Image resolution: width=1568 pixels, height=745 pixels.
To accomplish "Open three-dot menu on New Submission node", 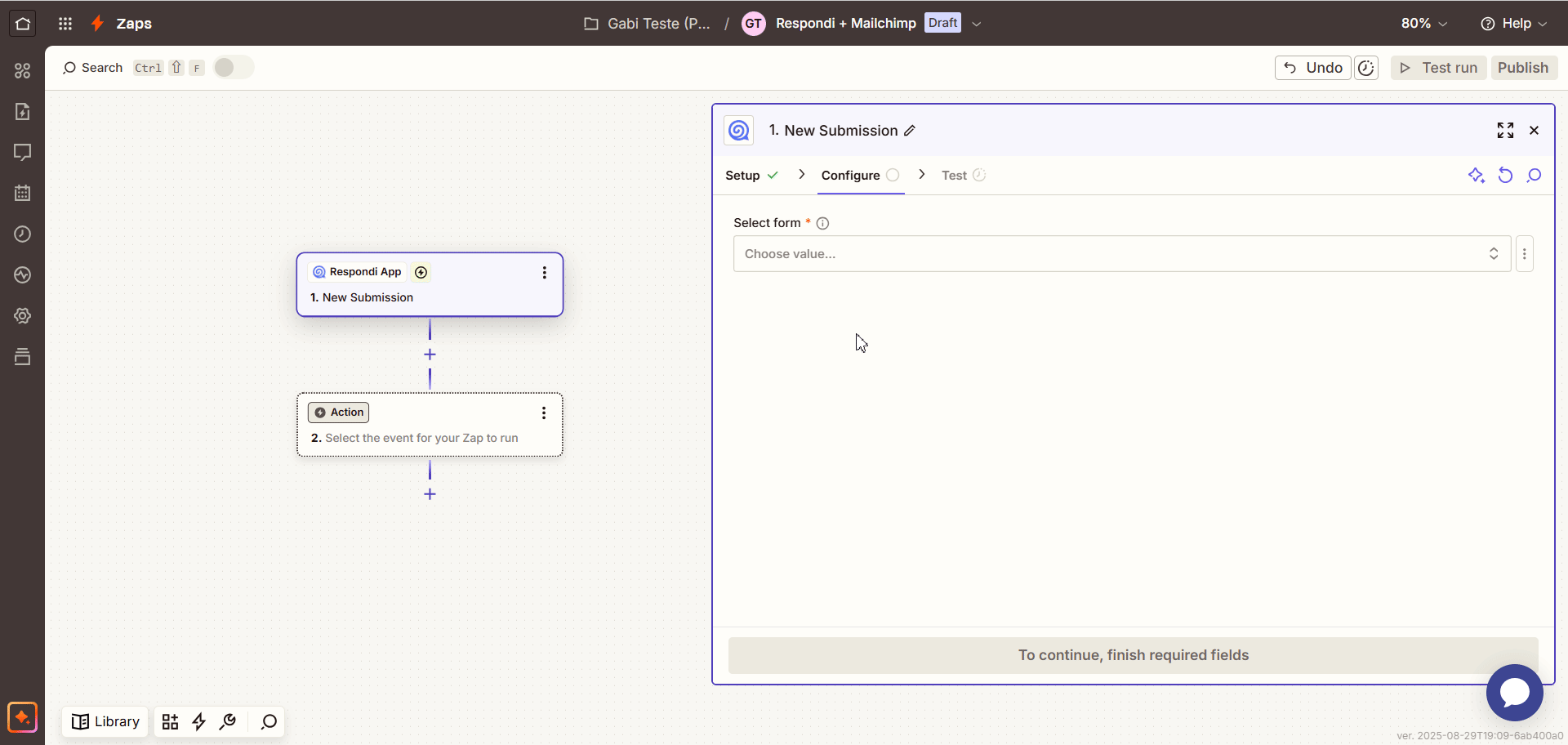I will click(544, 273).
